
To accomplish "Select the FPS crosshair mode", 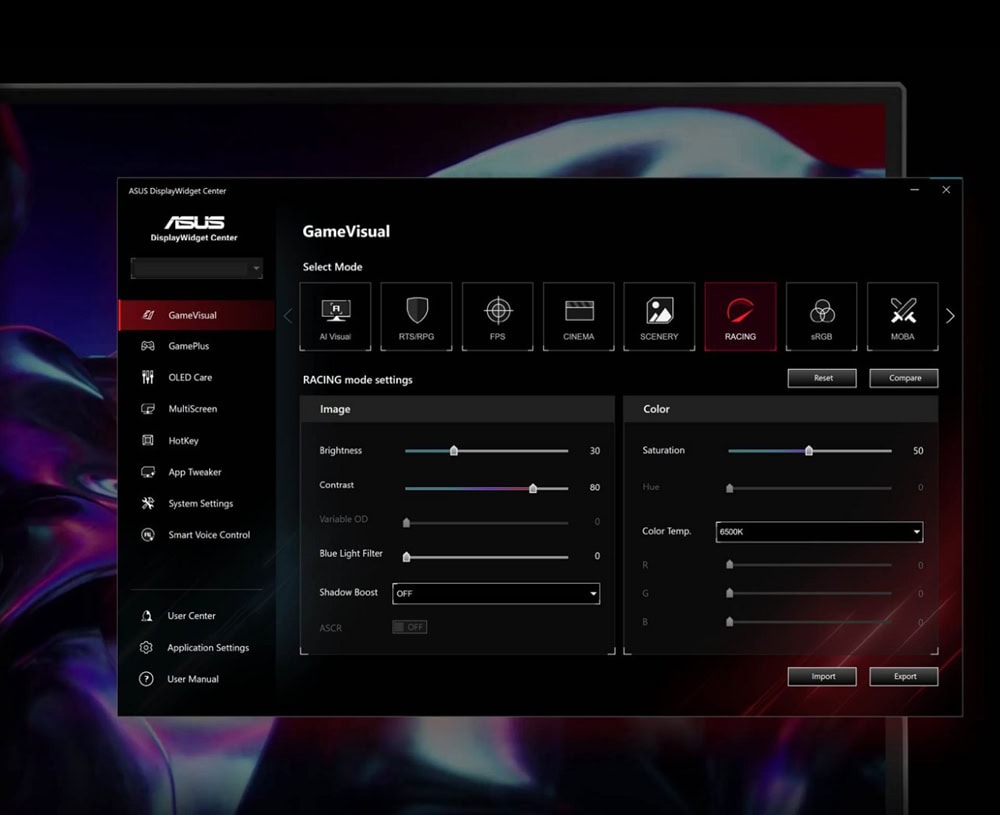I will (x=498, y=316).
